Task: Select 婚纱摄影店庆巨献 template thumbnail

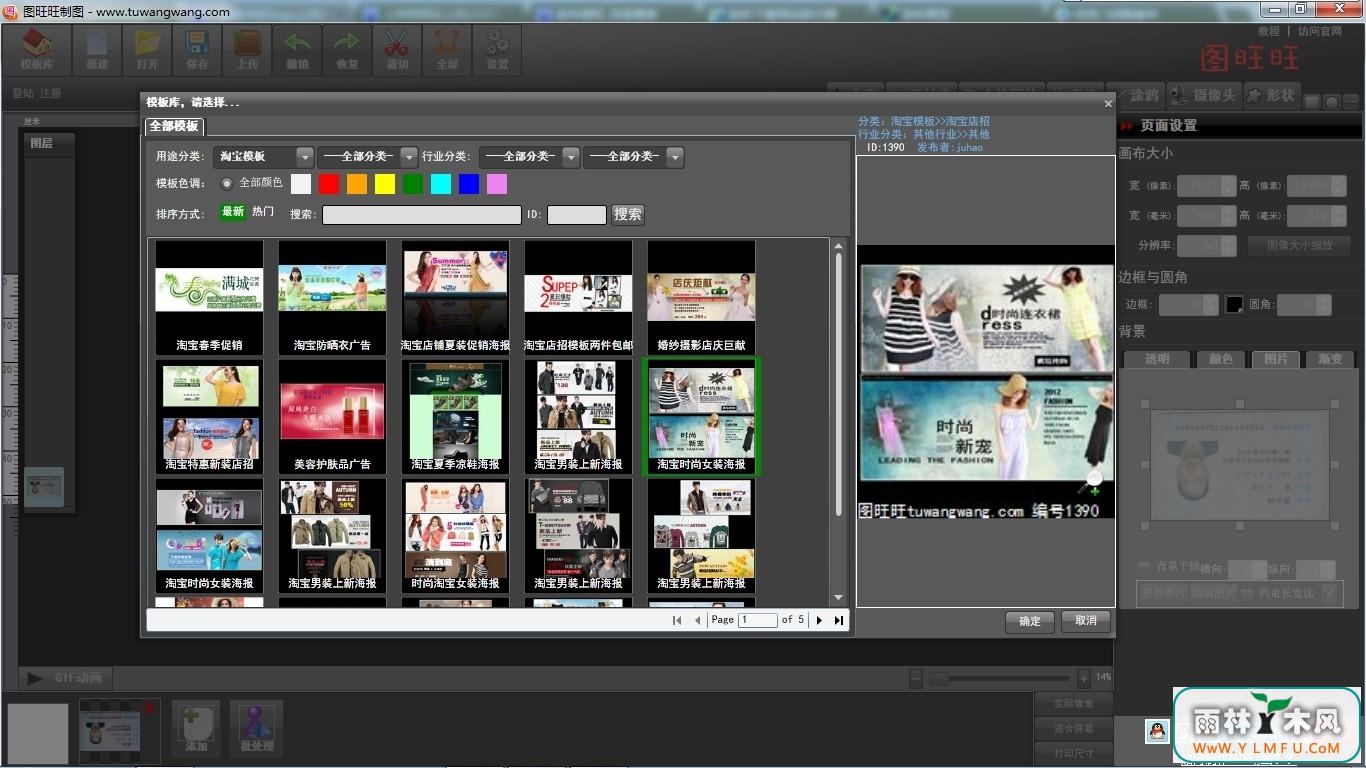Action: [x=701, y=297]
